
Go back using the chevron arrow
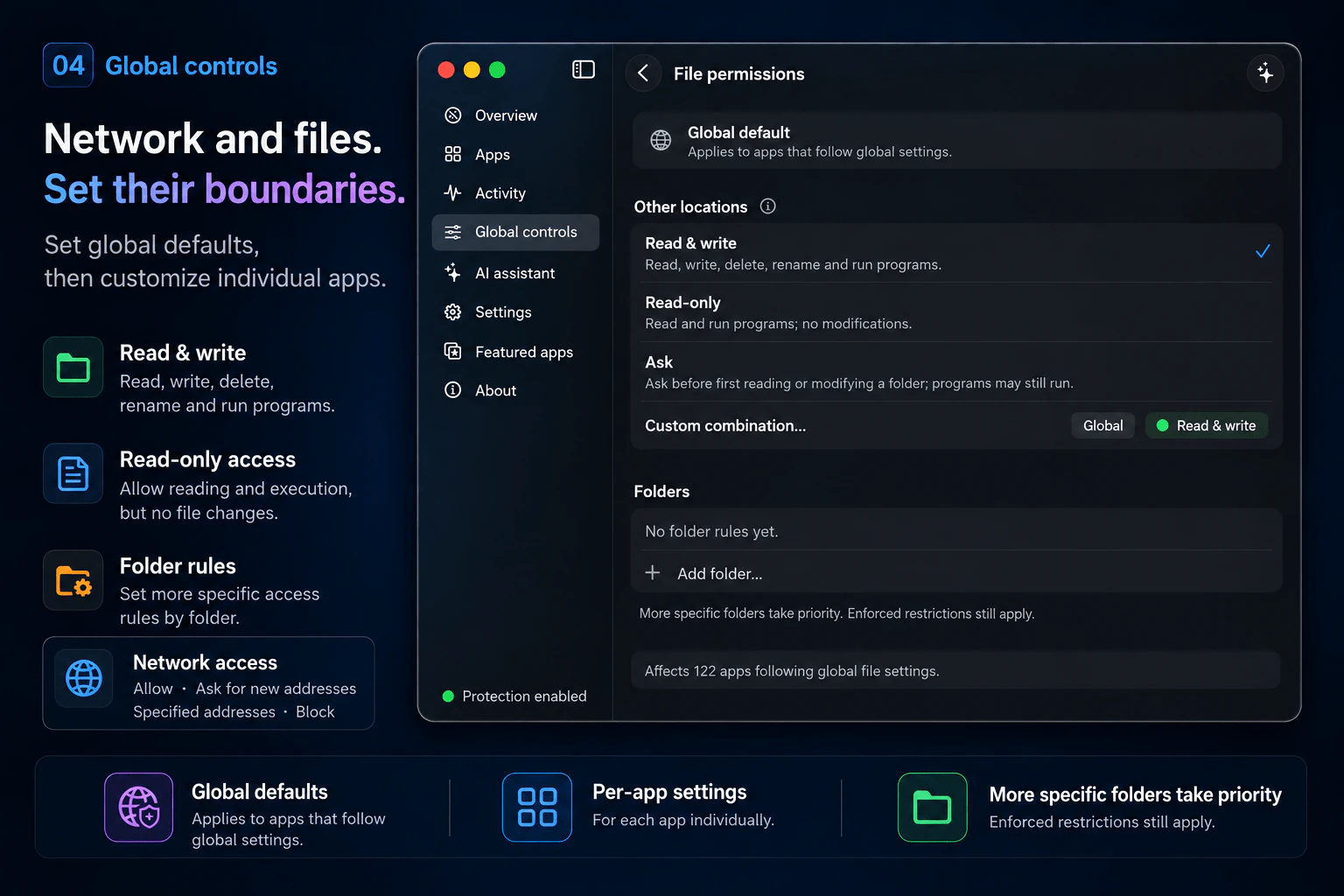[x=643, y=73]
